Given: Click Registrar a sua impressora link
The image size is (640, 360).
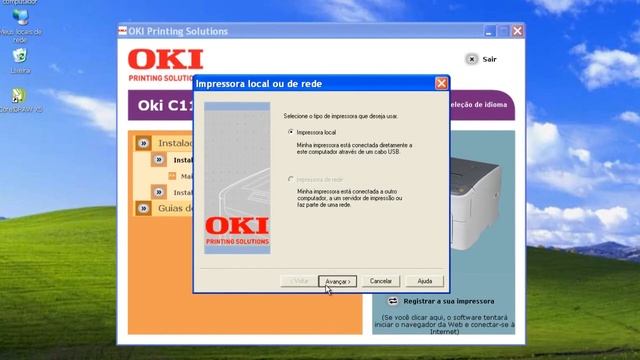Looking at the screenshot, I should [x=449, y=301].
